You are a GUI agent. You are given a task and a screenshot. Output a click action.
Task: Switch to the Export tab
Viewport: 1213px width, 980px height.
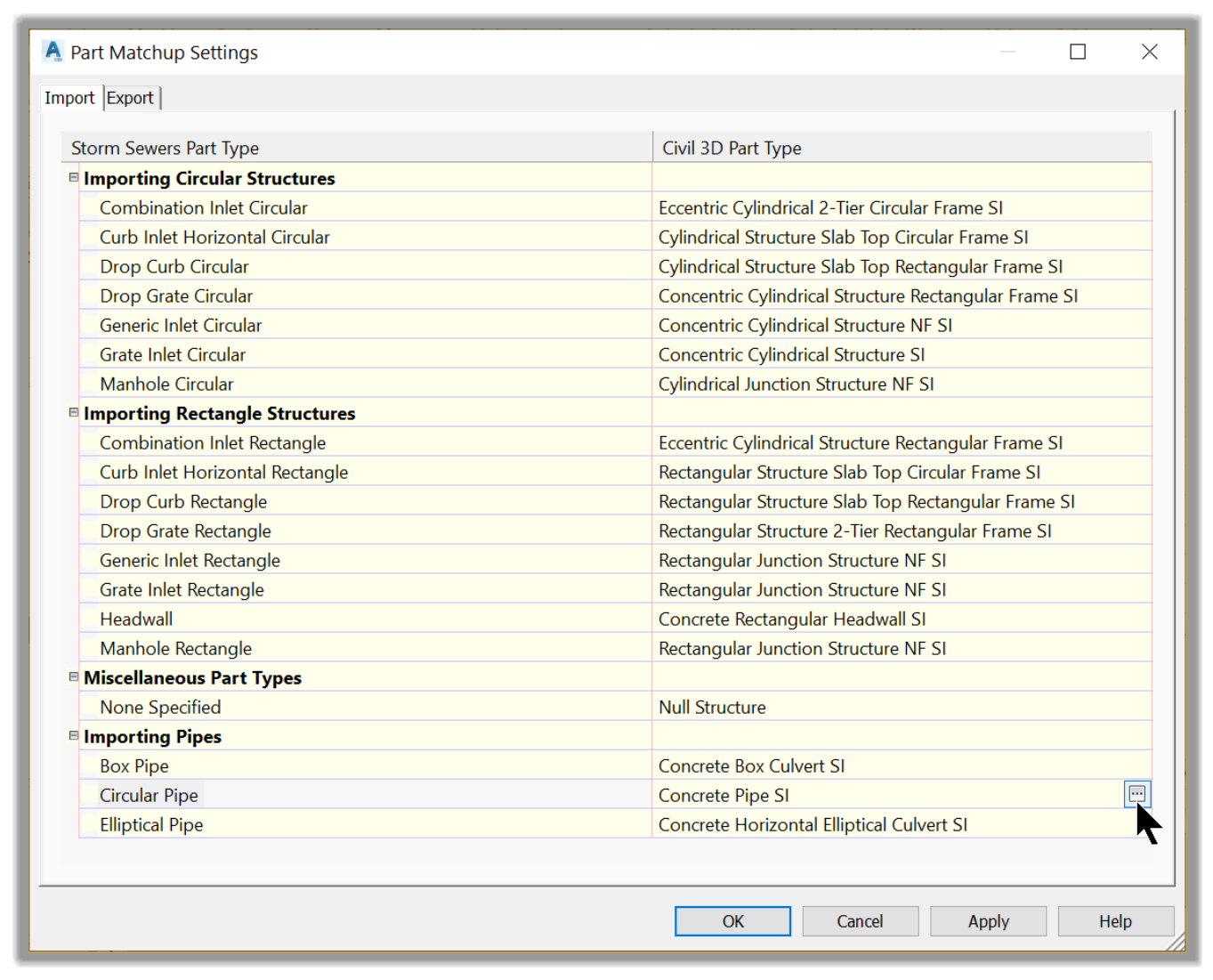(x=131, y=98)
